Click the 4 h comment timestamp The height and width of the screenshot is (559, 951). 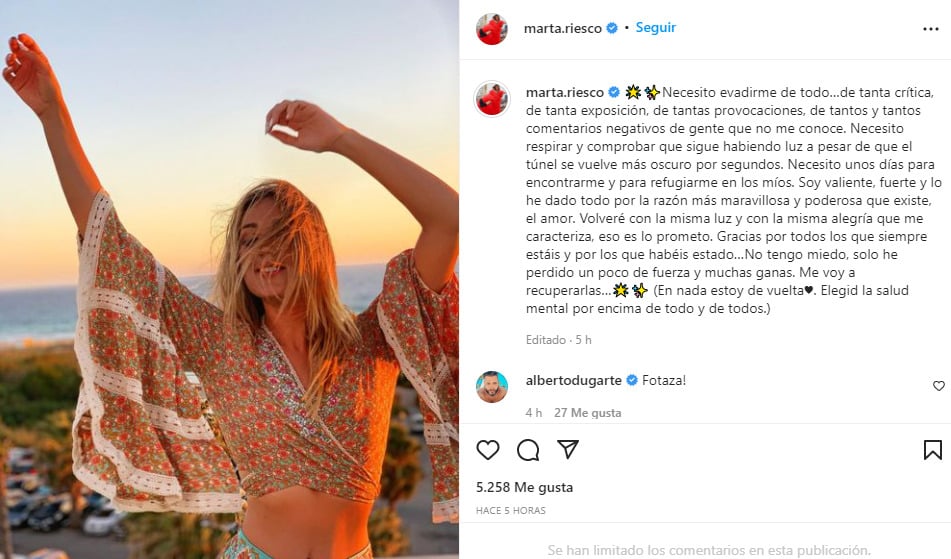click(534, 413)
